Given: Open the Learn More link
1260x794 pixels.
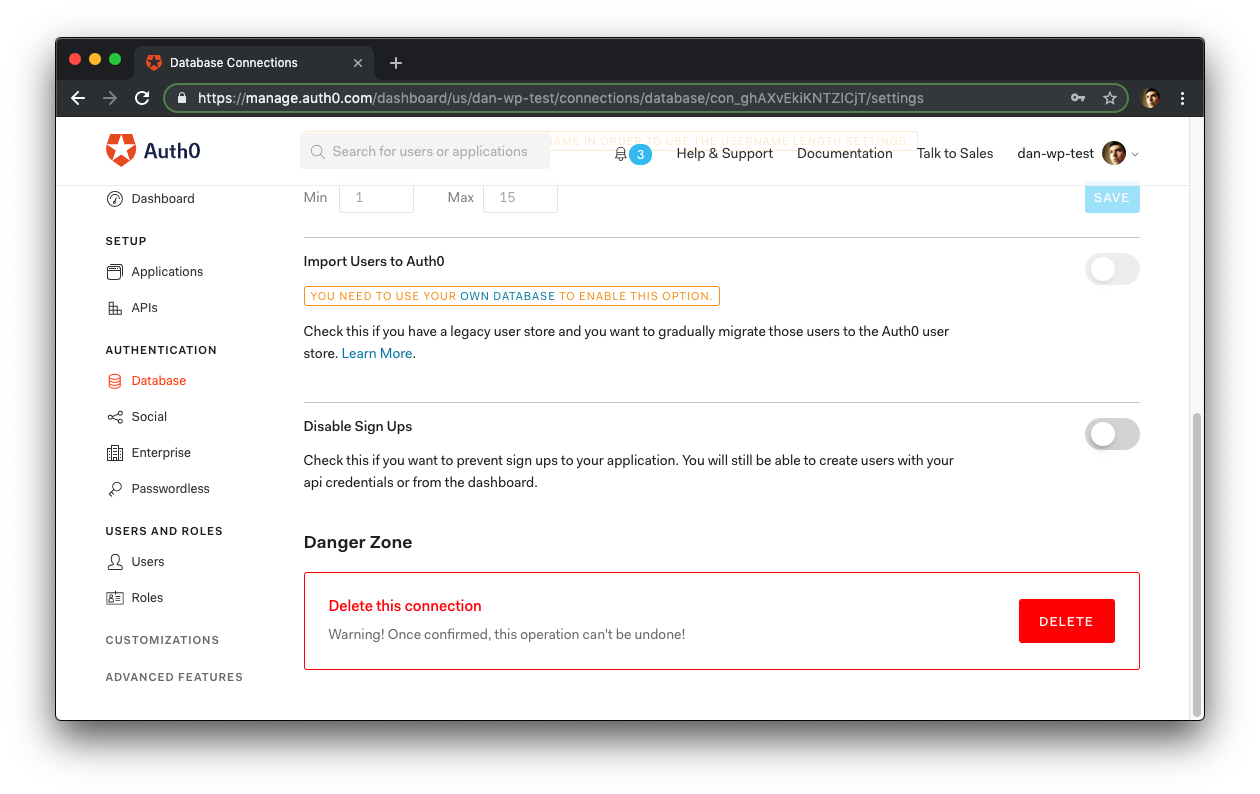Looking at the screenshot, I should (377, 354).
